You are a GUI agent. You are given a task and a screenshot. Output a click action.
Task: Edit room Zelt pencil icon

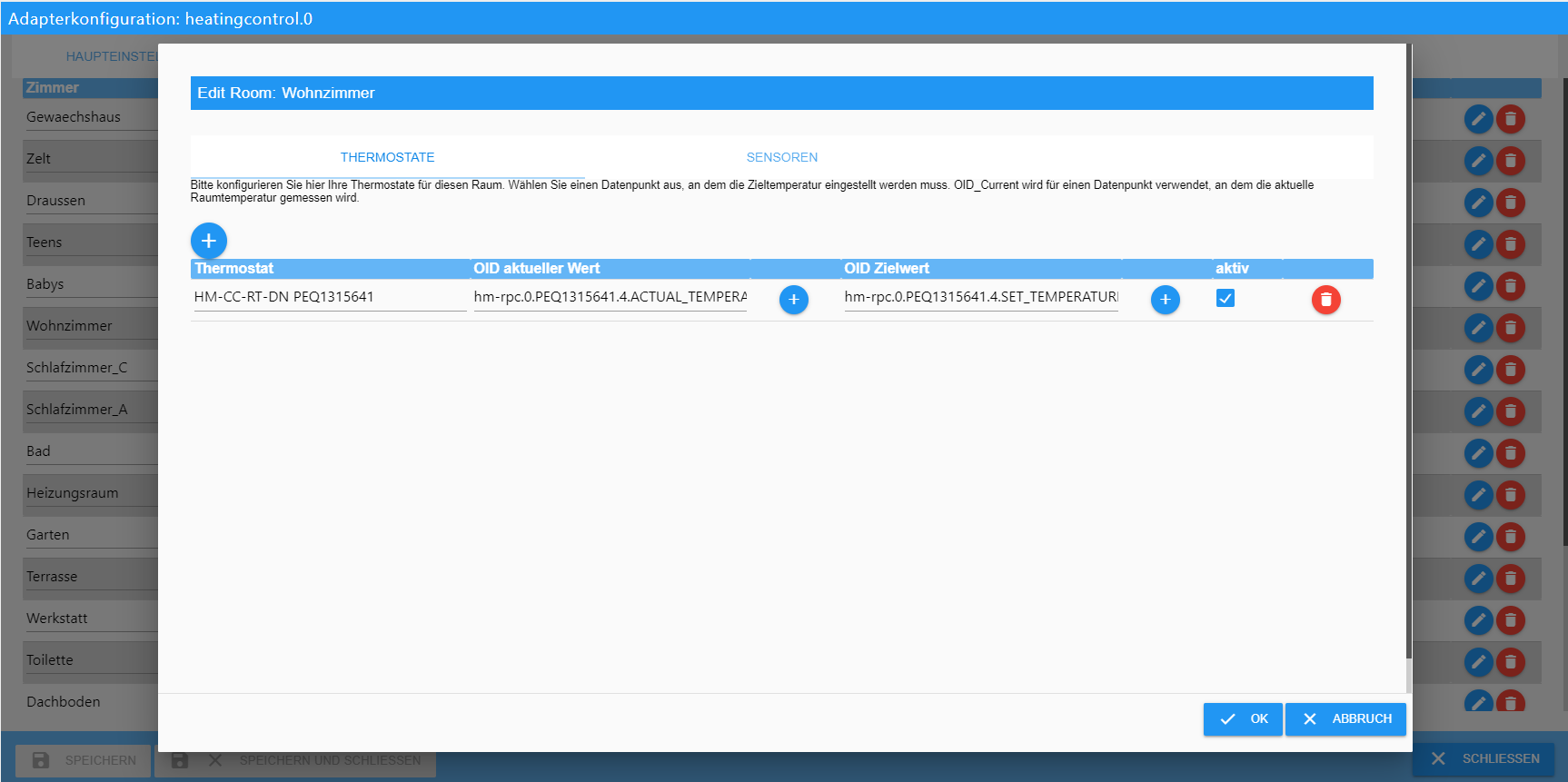[1479, 161]
